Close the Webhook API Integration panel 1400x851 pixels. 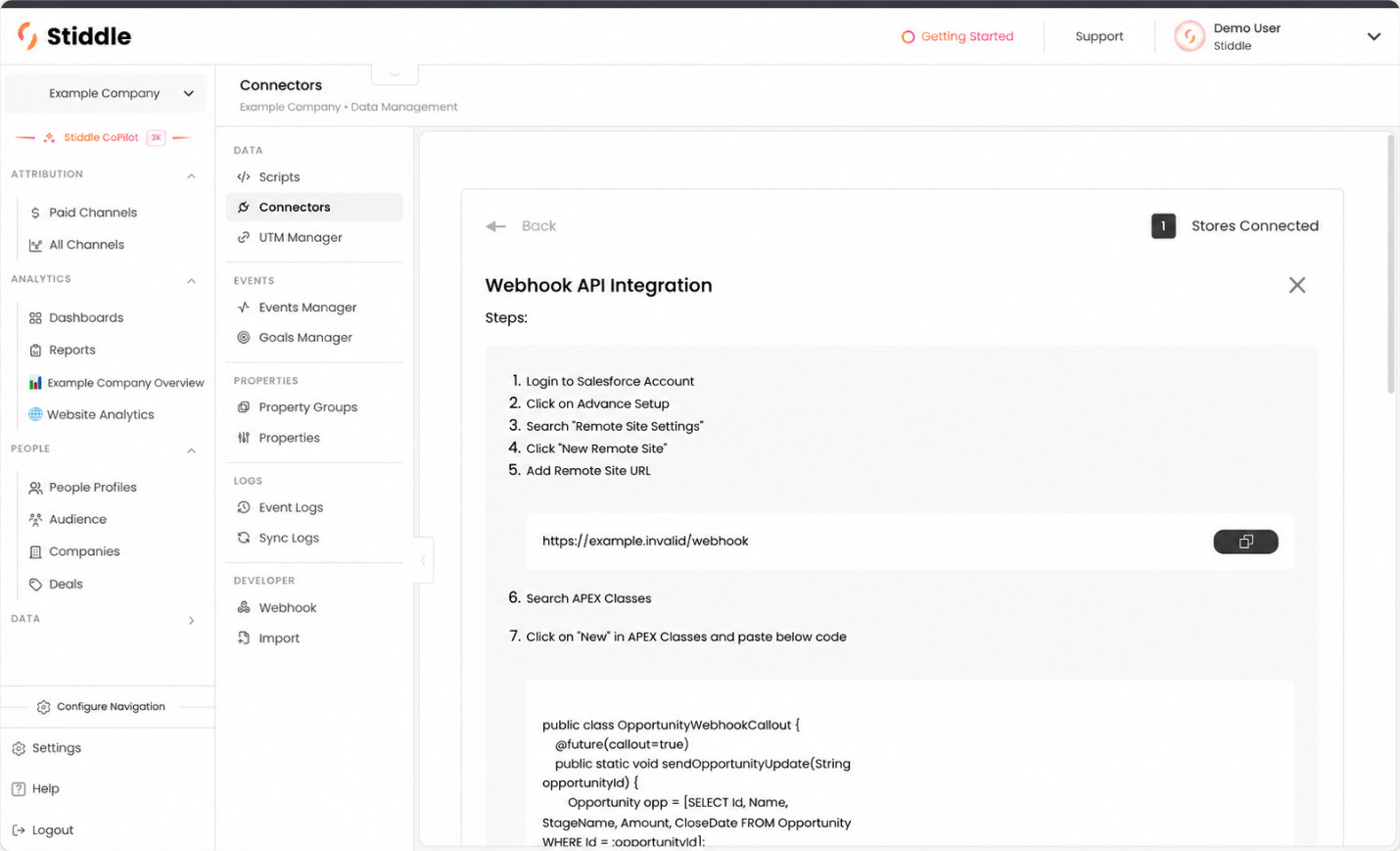pos(1297,285)
